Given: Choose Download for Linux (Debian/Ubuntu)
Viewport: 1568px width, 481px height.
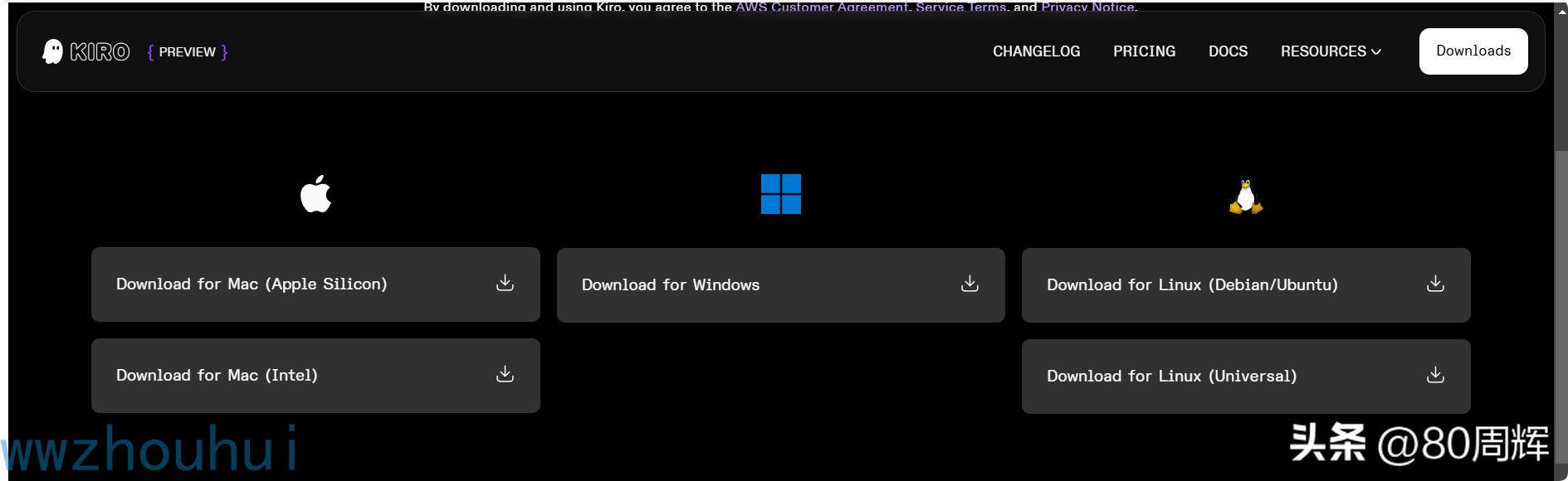Looking at the screenshot, I should pos(1246,285).
